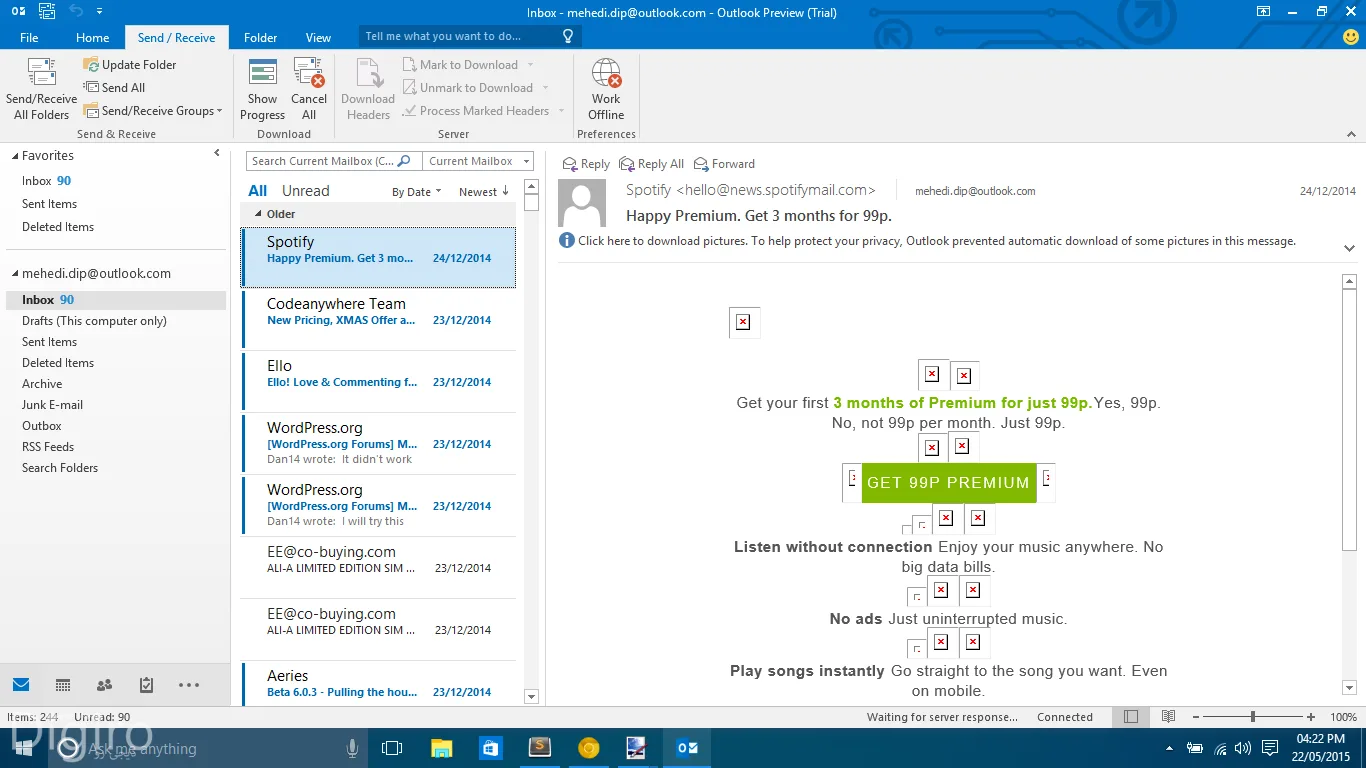Image resolution: width=1366 pixels, height=768 pixels.
Task: Show more navigation options ellipsis
Action: [x=189, y=685]
